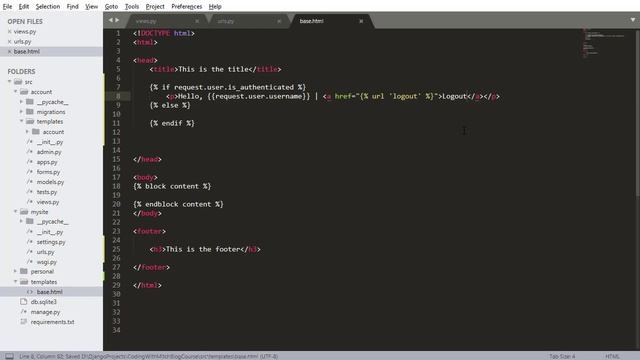Collapse the templates folder inside account
This screenshot has width=640, height=360.
pos(21,122)
